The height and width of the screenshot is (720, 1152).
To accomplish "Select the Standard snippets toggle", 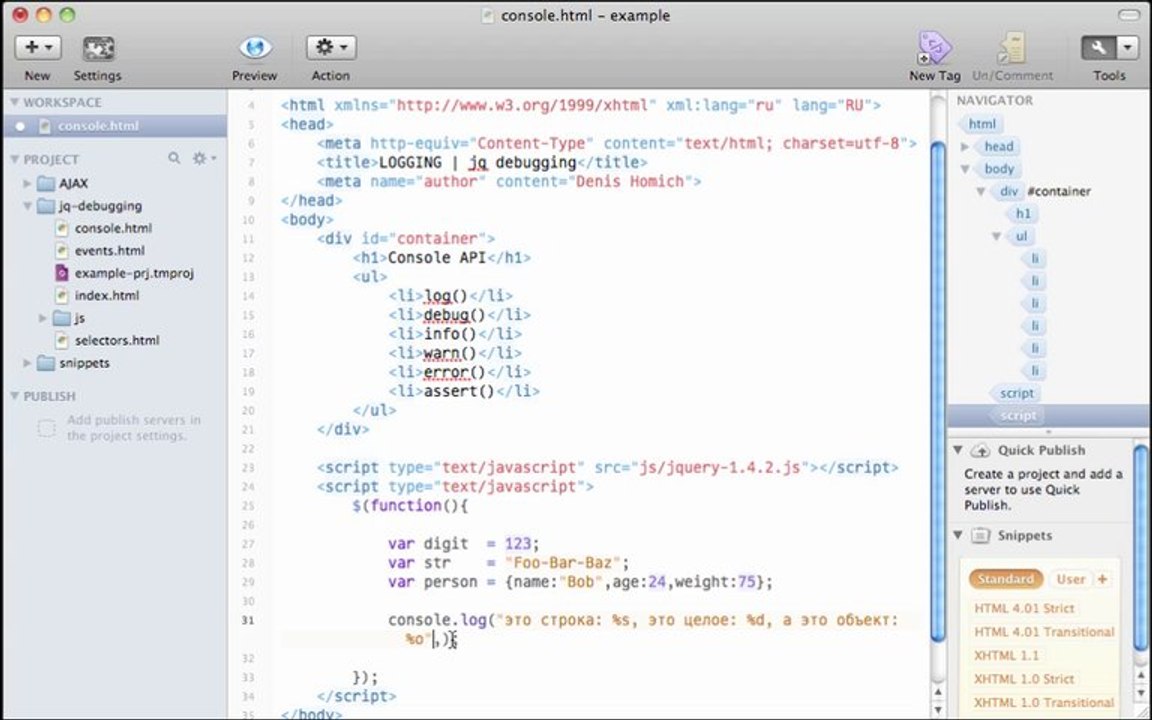I will pyautogui.click(x=1005, y=579).
